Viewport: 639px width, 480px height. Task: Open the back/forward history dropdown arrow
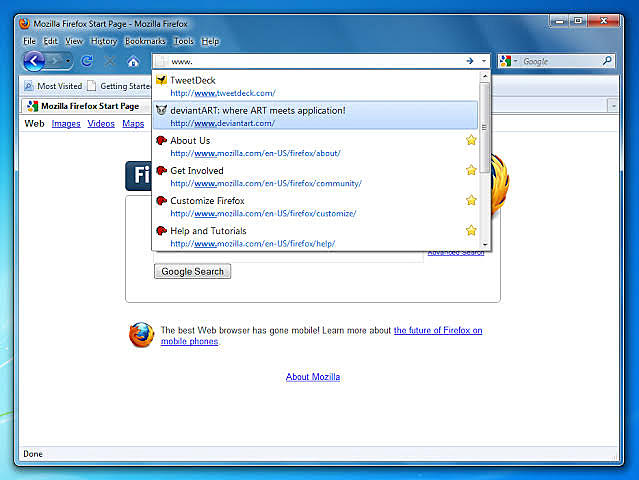coord(68,62)
